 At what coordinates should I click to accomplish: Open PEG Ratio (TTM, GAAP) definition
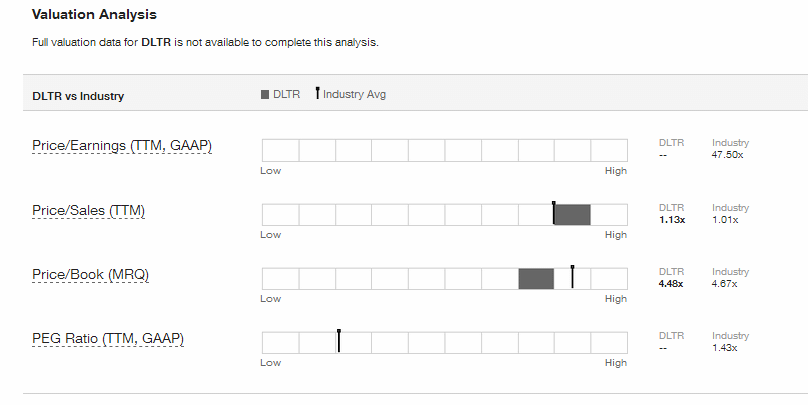coord(108,339)
